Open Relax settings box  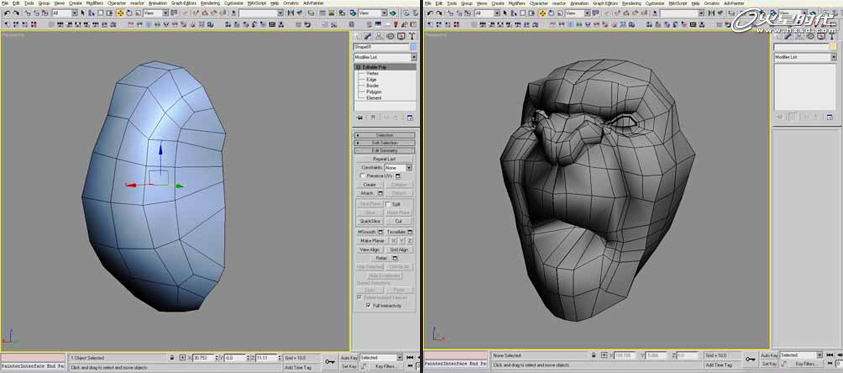(395, 258)
